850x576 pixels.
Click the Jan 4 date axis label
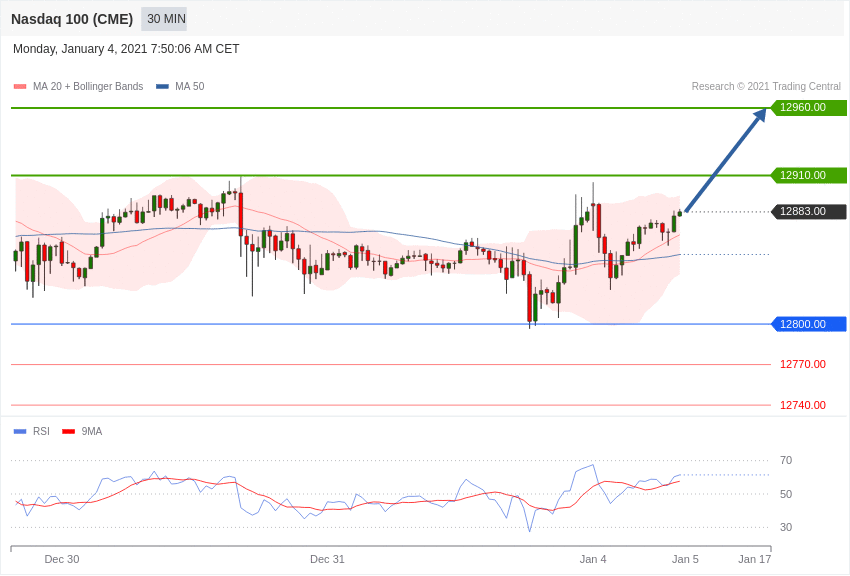[x=593, y=559]
